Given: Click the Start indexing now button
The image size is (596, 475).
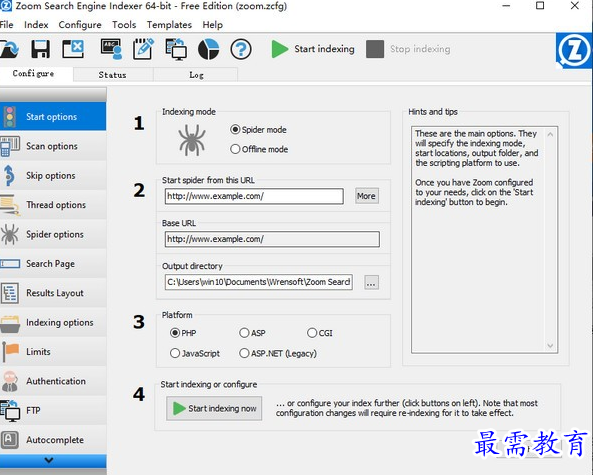Looking at the screenshot, I should pyautogui.click(x=214, y=408).
